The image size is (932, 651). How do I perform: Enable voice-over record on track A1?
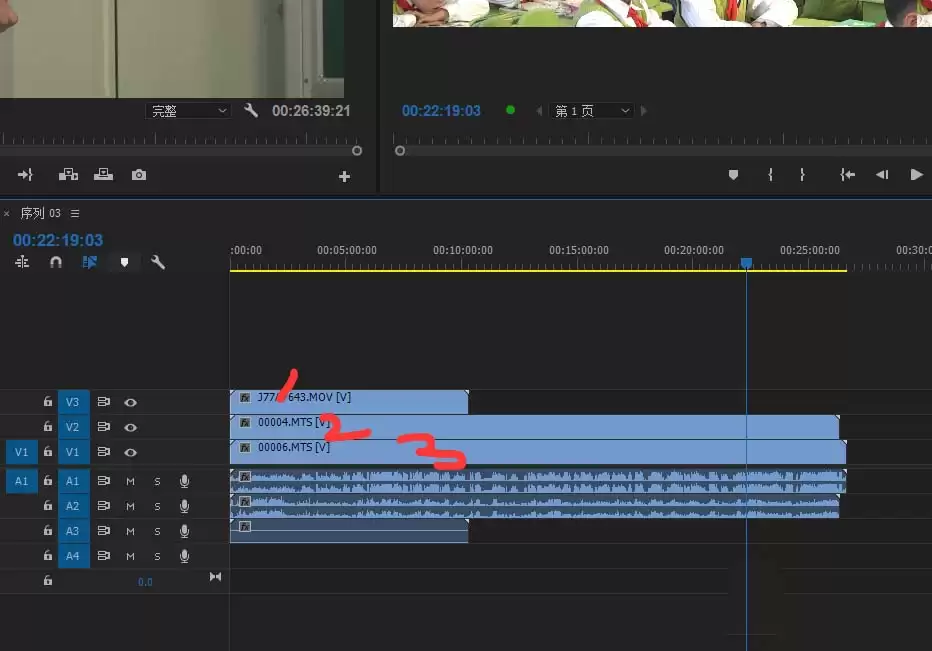coord(184,481)
